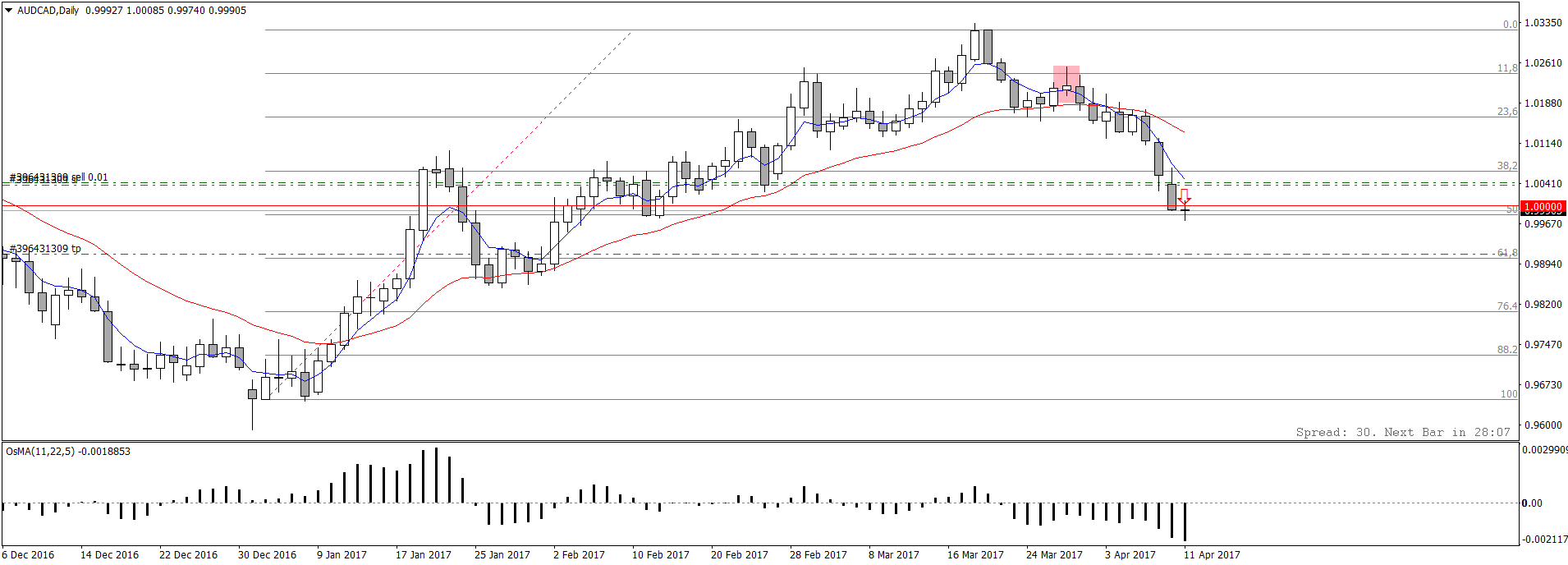Click the 'Spread: 30. Next Bar in 28:07' text
Screen dimensions: 1568x565
(x=1403, y=432)
